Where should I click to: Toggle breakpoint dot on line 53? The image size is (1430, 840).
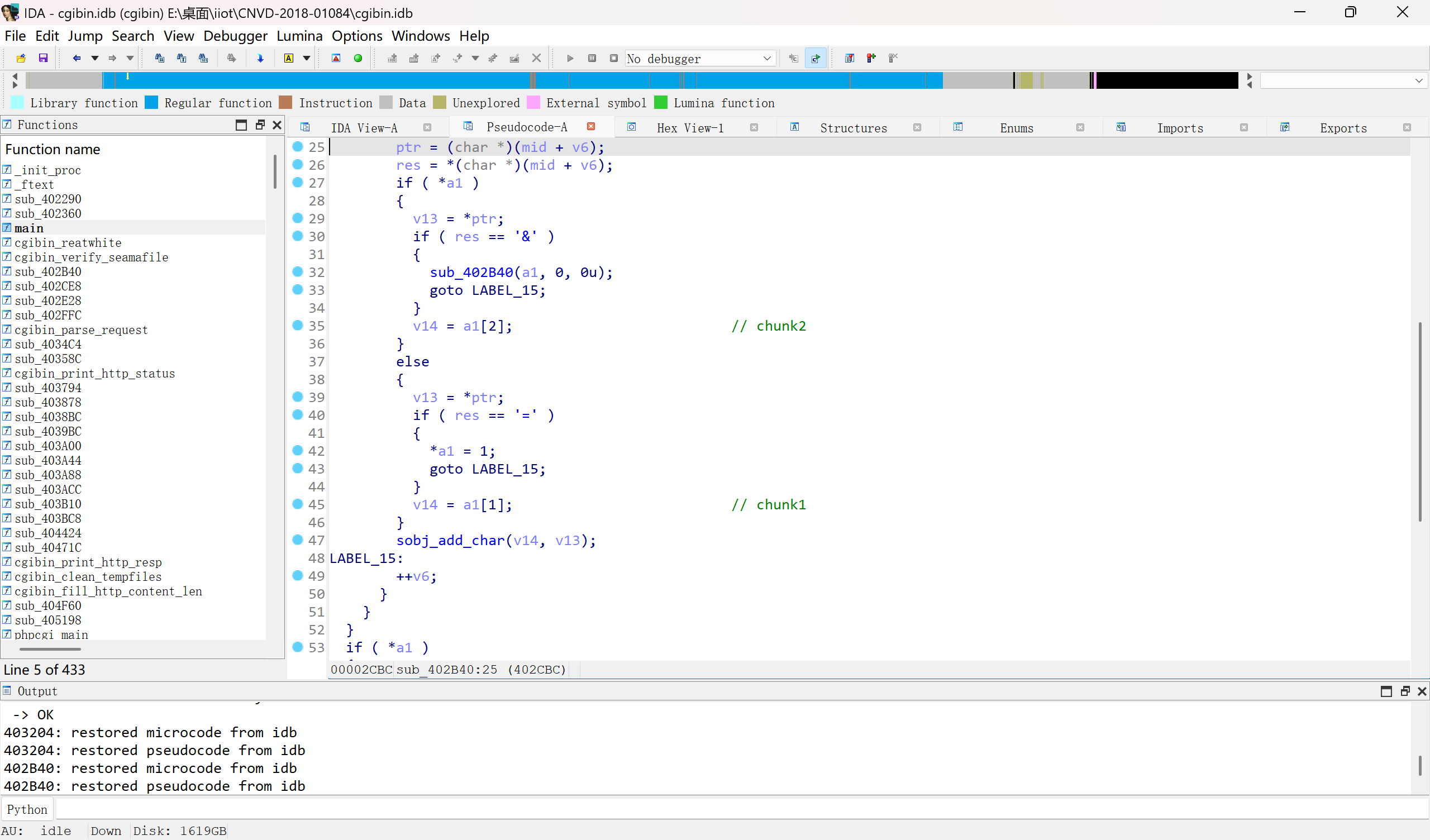pyautogui.click(x=297, y=646)
